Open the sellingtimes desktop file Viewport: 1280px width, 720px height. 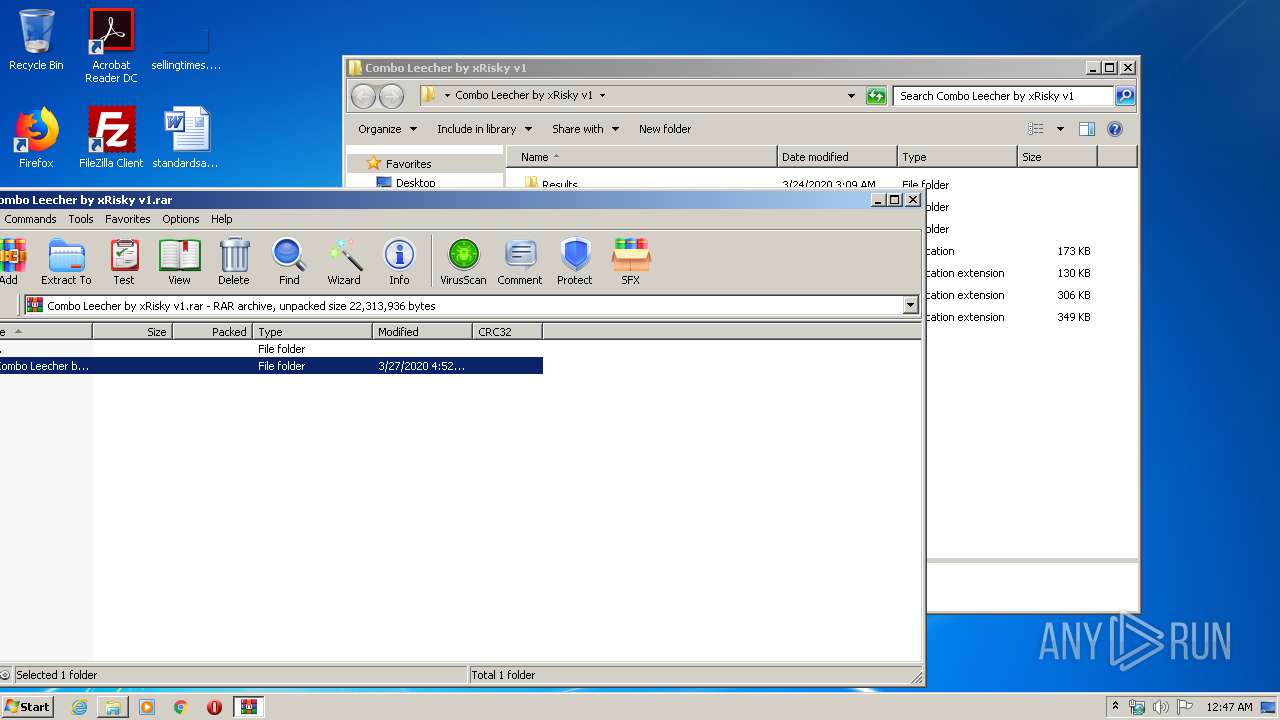tap(186, 48)
